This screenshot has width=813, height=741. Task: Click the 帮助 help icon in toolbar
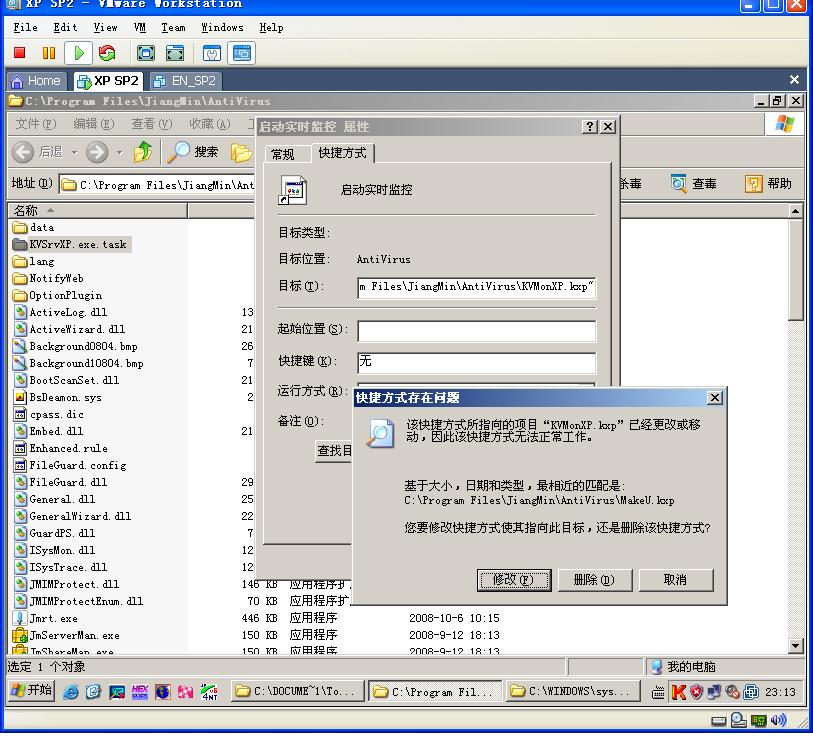coord(753,184)
